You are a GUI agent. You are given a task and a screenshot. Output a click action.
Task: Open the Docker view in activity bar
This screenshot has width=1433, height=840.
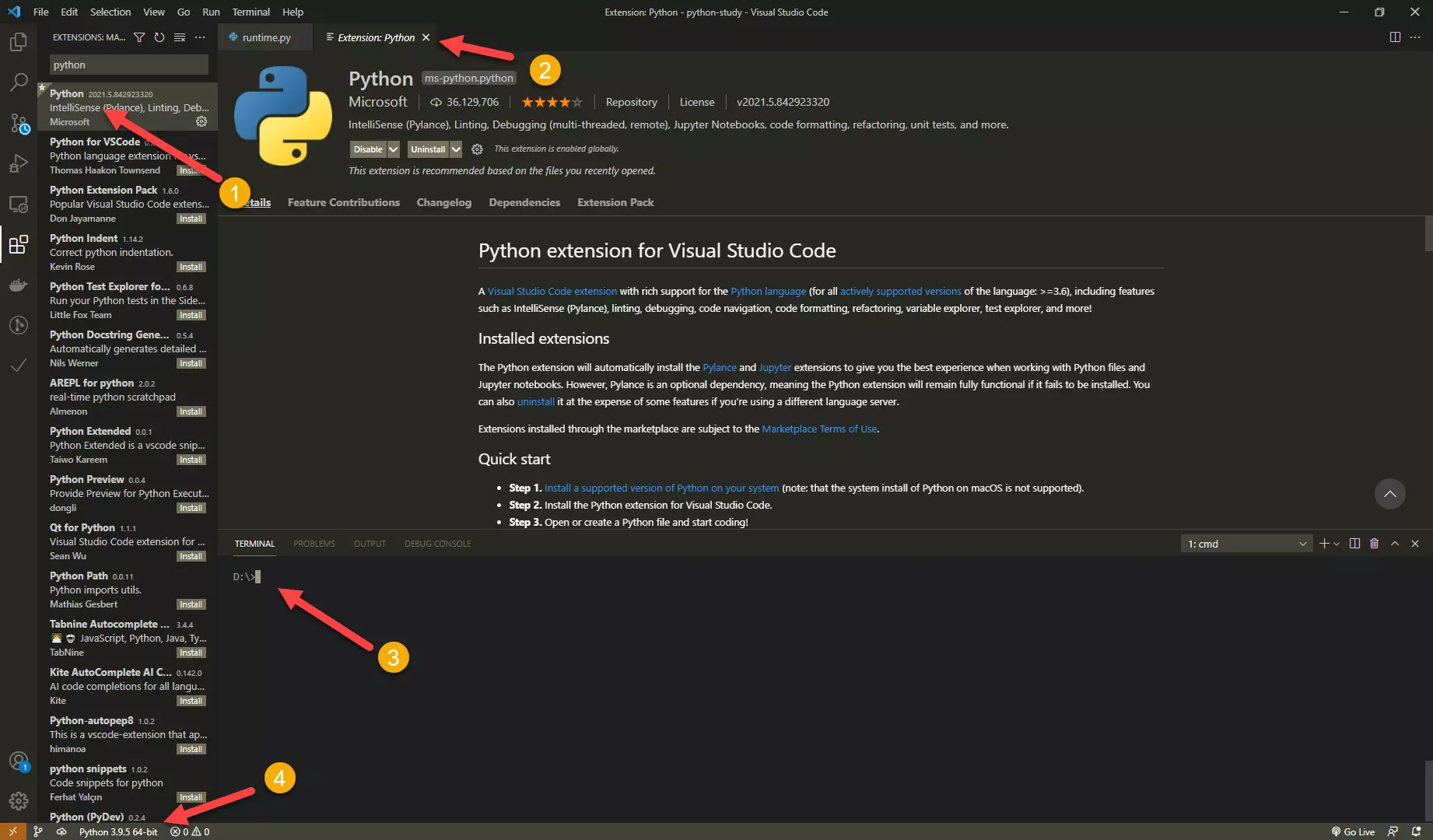19,285
